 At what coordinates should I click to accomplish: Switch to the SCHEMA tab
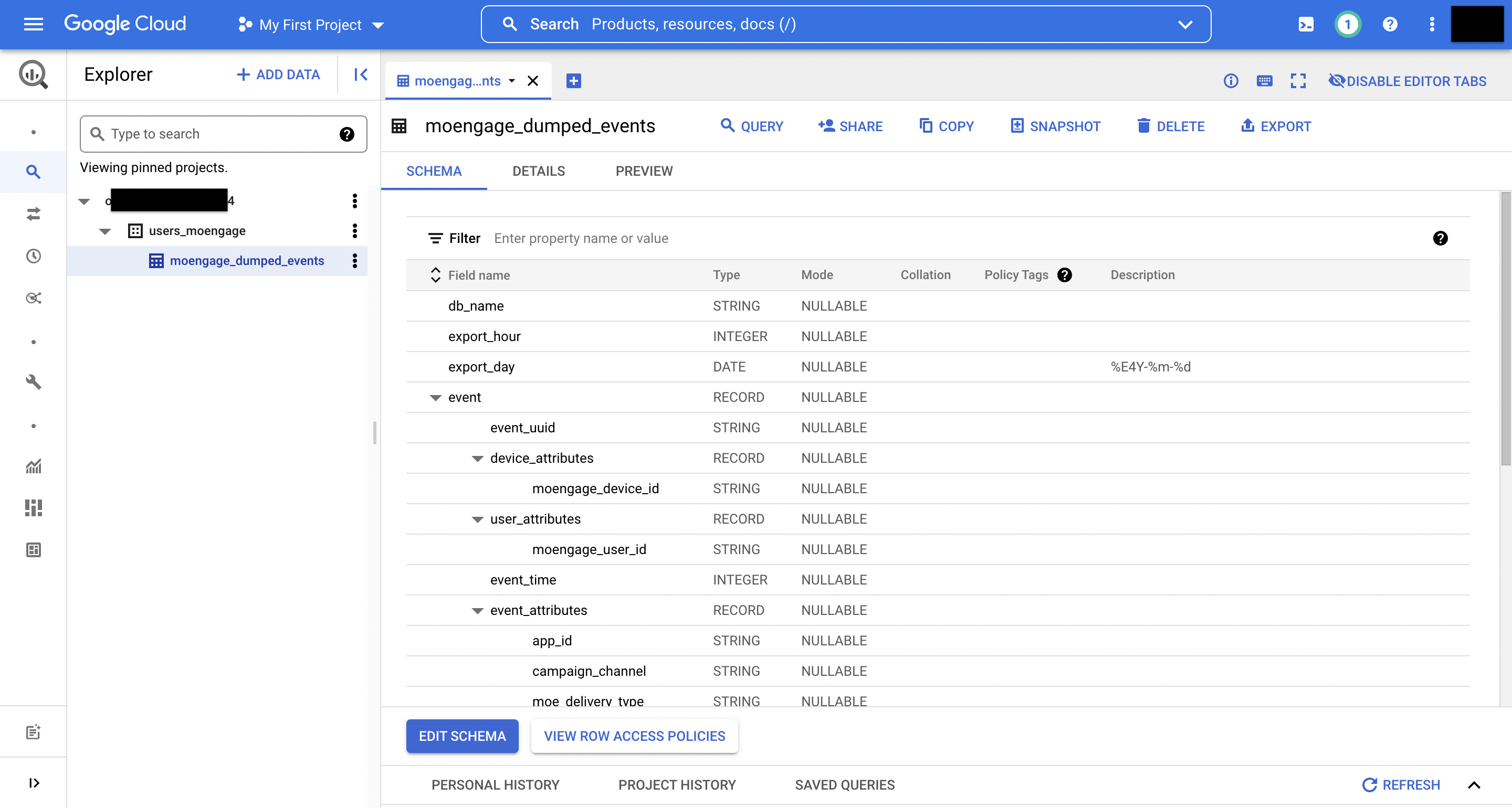coord(434,171)
